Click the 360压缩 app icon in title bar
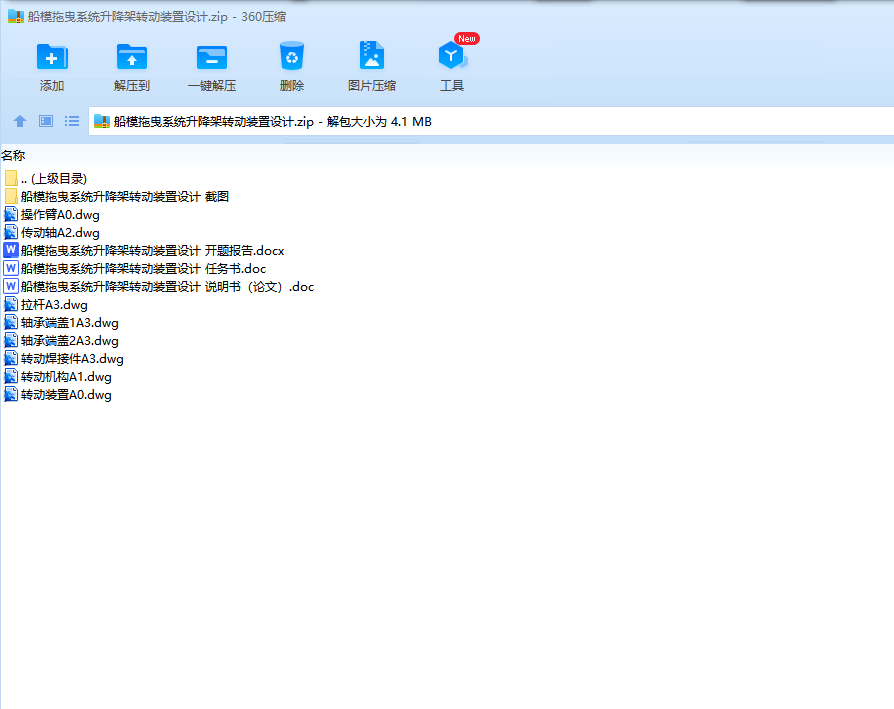Screen dimensions: 894x709 point(16,17)
